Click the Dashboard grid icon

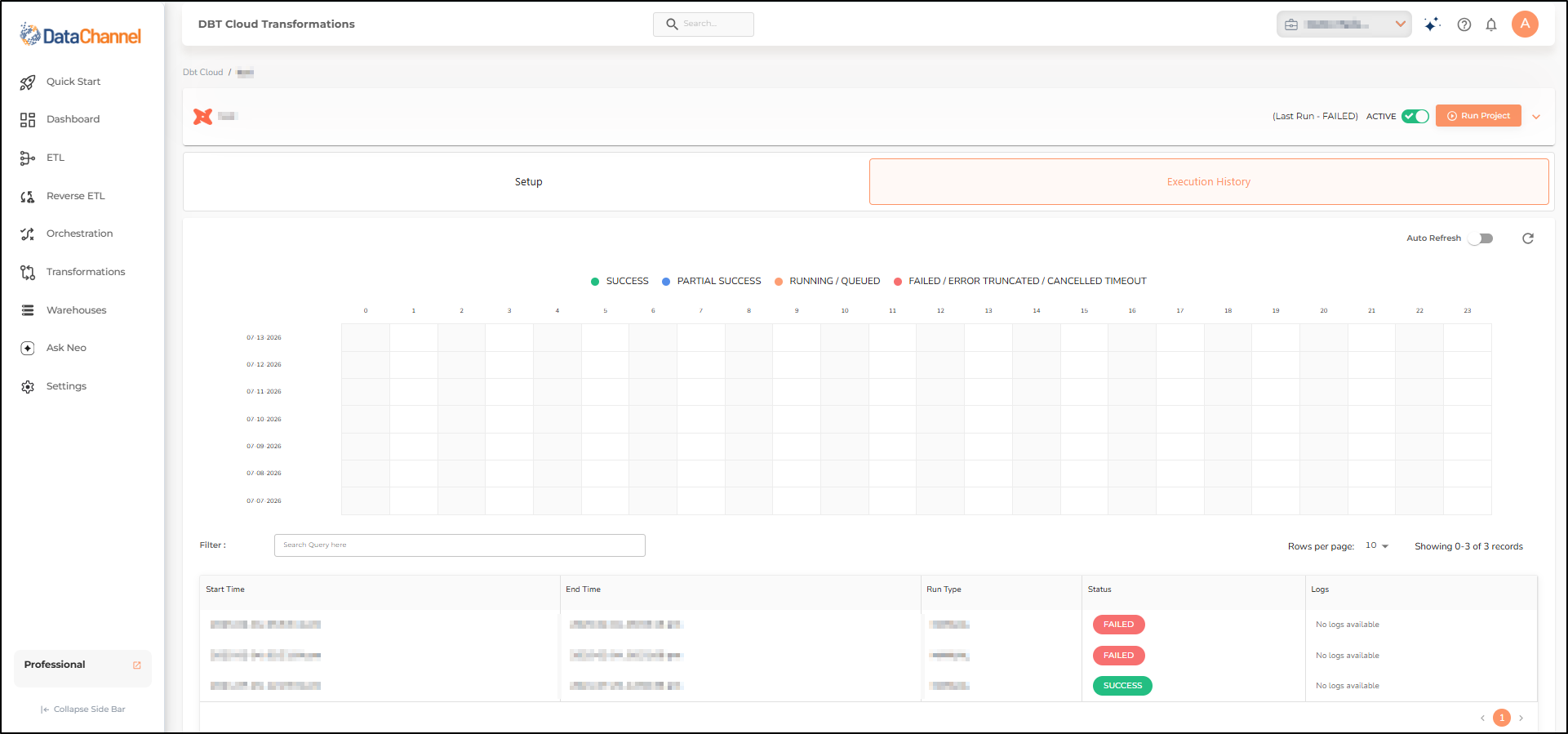(x=28, y=120)
